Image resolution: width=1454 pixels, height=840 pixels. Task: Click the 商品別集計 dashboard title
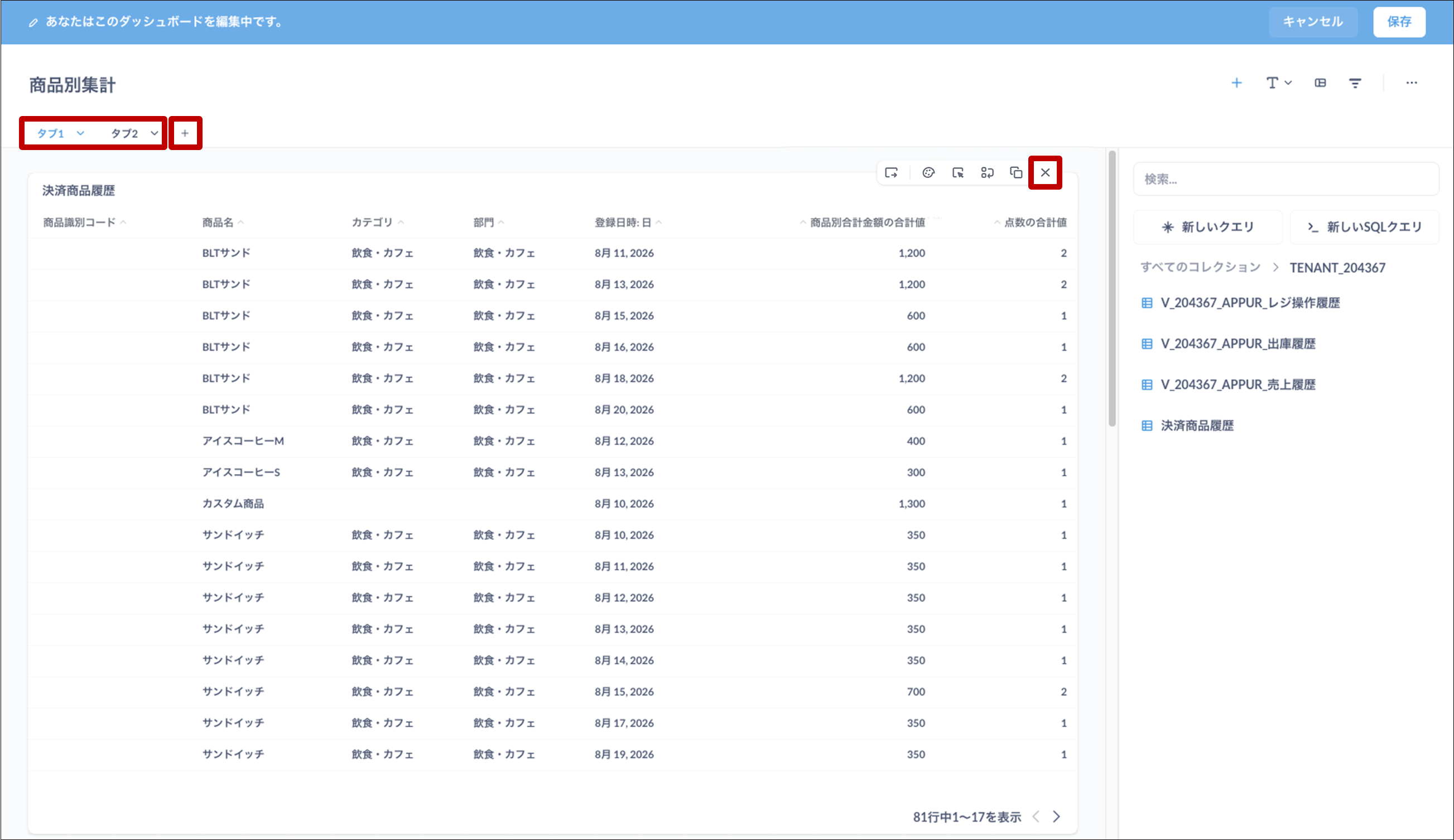point(73,85)
